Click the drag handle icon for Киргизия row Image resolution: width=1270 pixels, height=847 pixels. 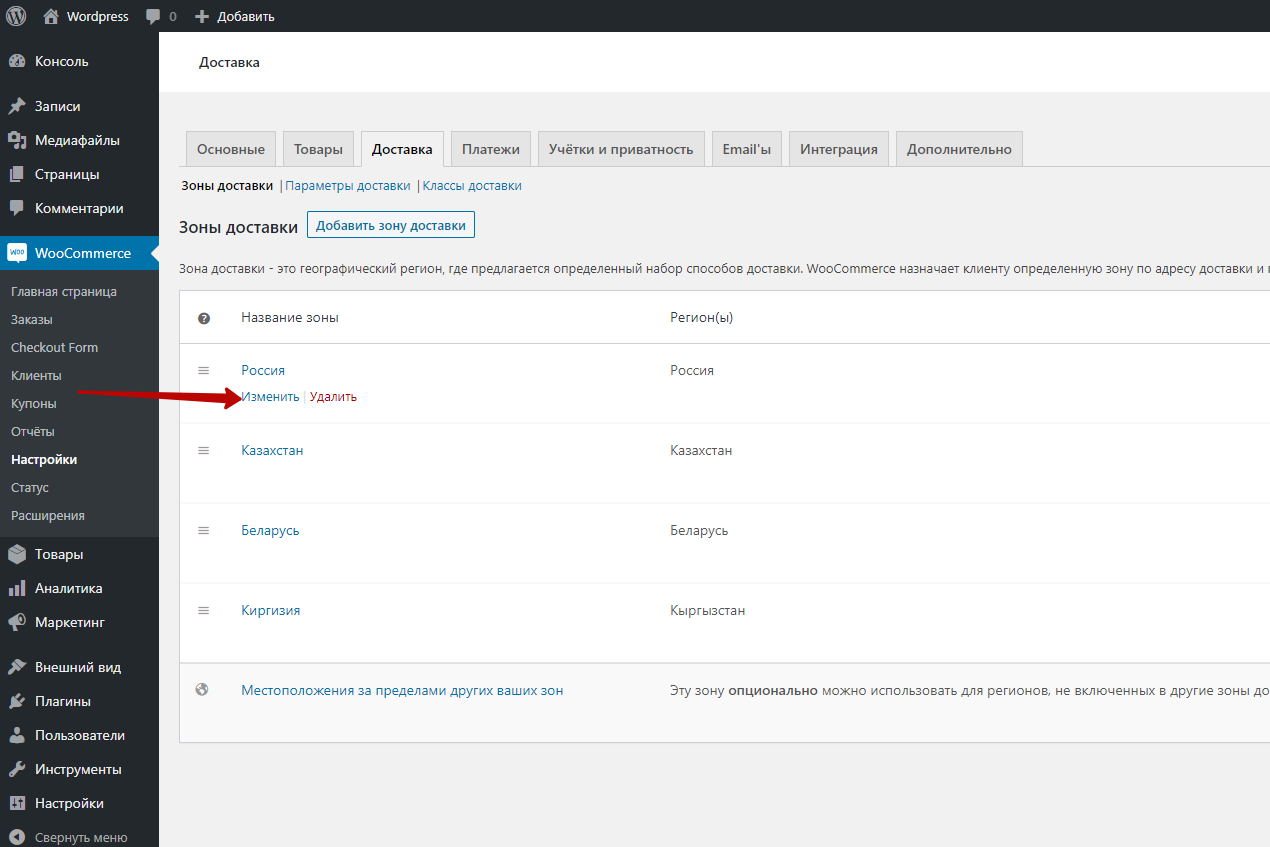pos(204,610)
